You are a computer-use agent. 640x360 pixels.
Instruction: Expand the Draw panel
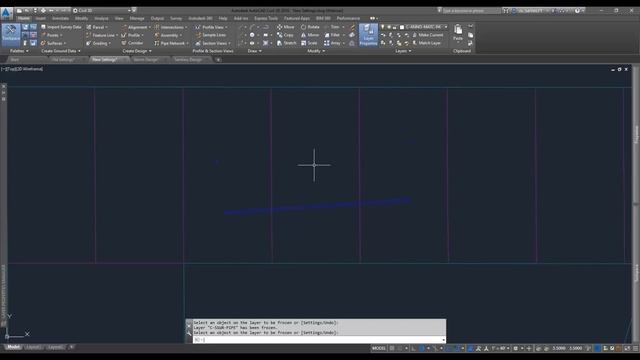254,51
